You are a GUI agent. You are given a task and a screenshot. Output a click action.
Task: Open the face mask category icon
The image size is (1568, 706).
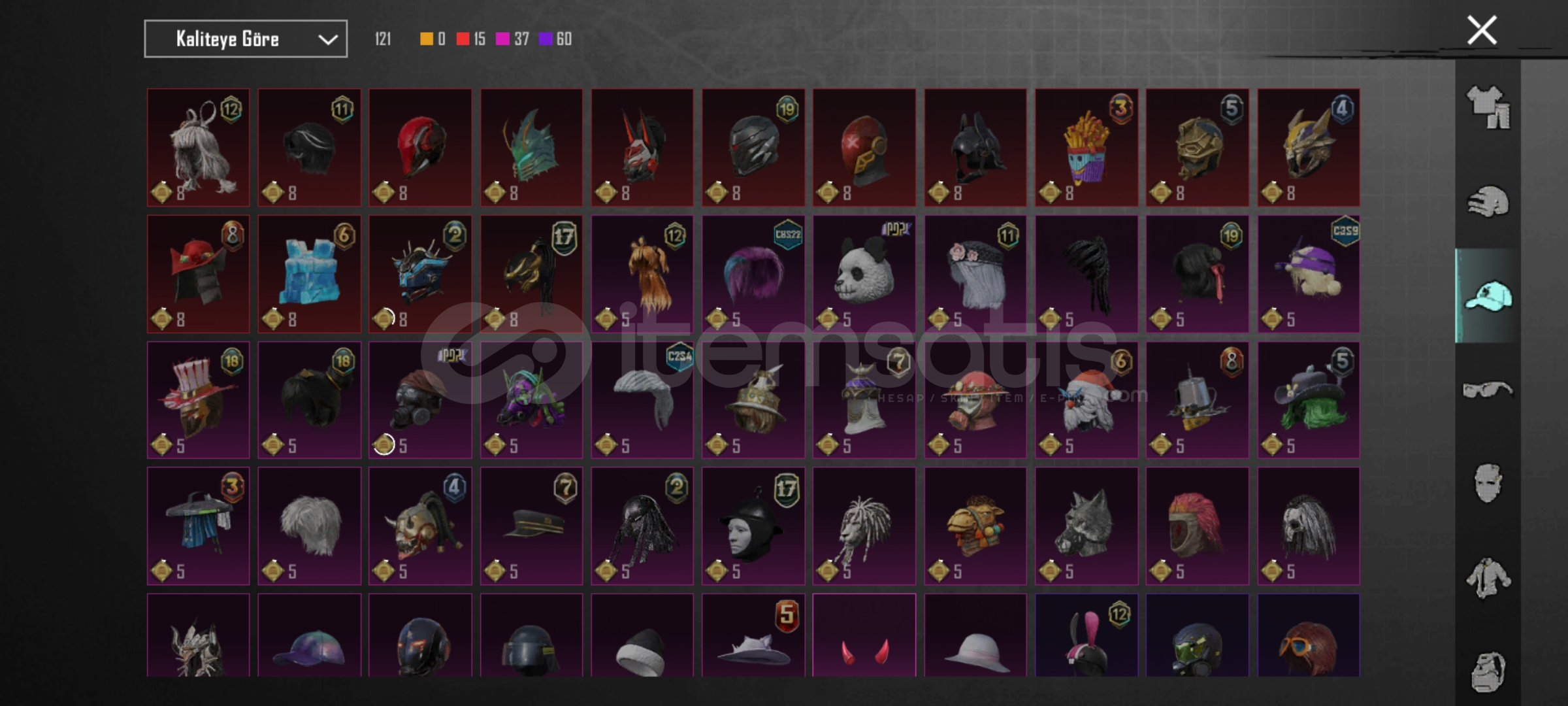[1488, 484]
